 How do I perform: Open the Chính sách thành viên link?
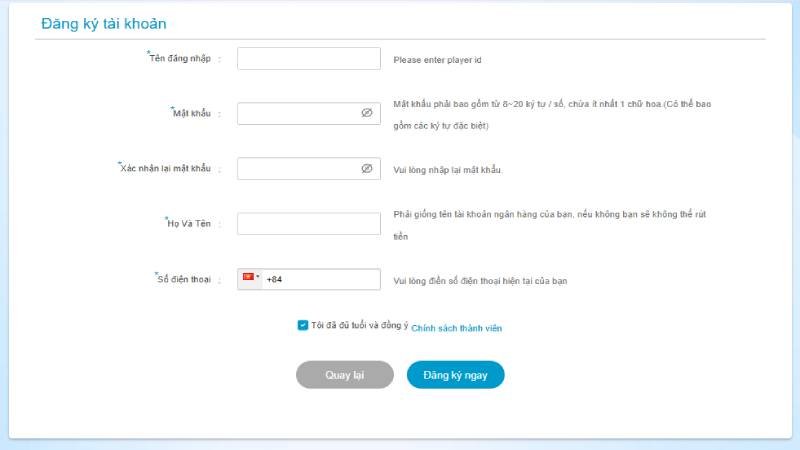click(x=457, y=328)
